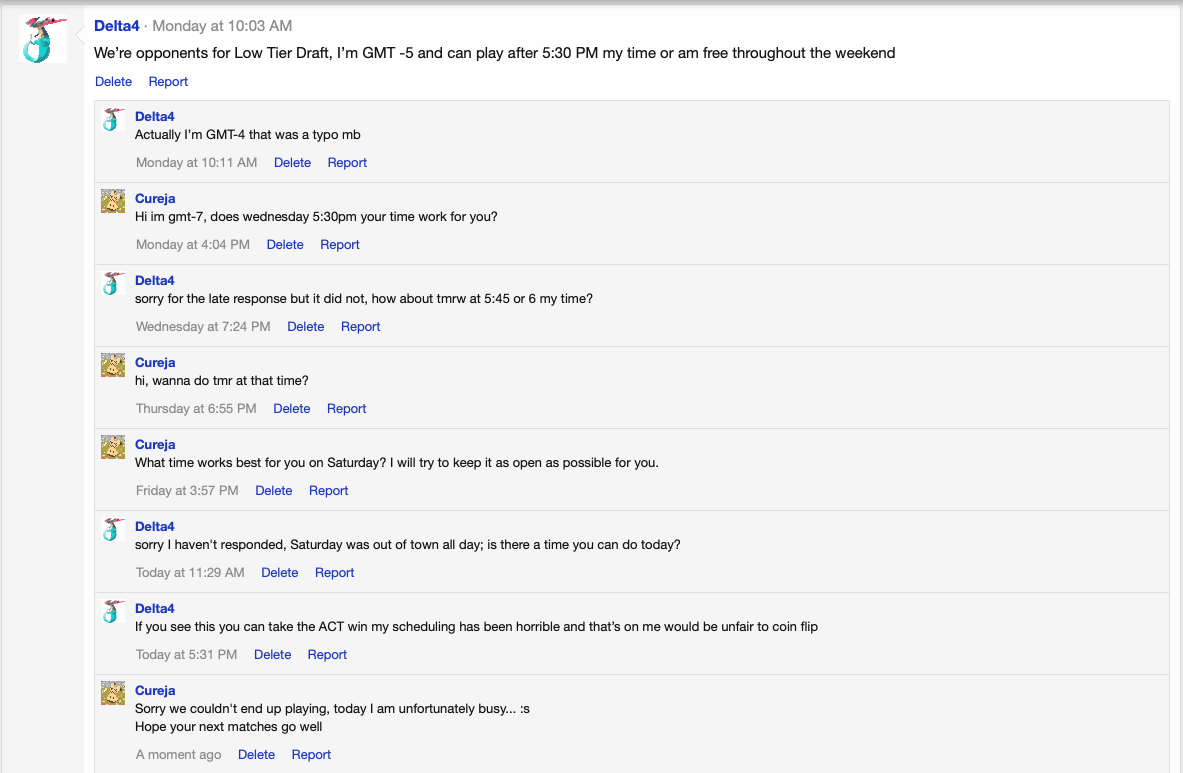The image size is (1183, 773).
Task: Open Delta4's profile from the main post header
Action: [x=117, y=25]
